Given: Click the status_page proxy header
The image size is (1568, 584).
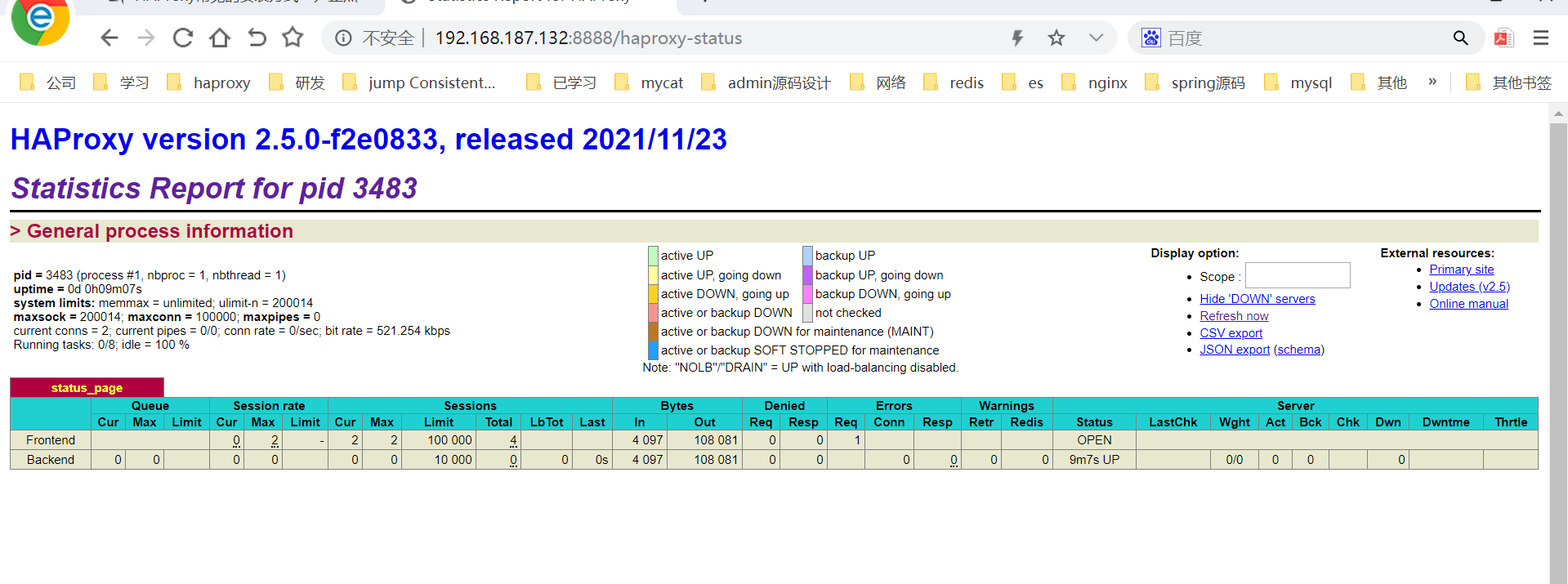Looking at the screenshot, I should click(87, 388).
